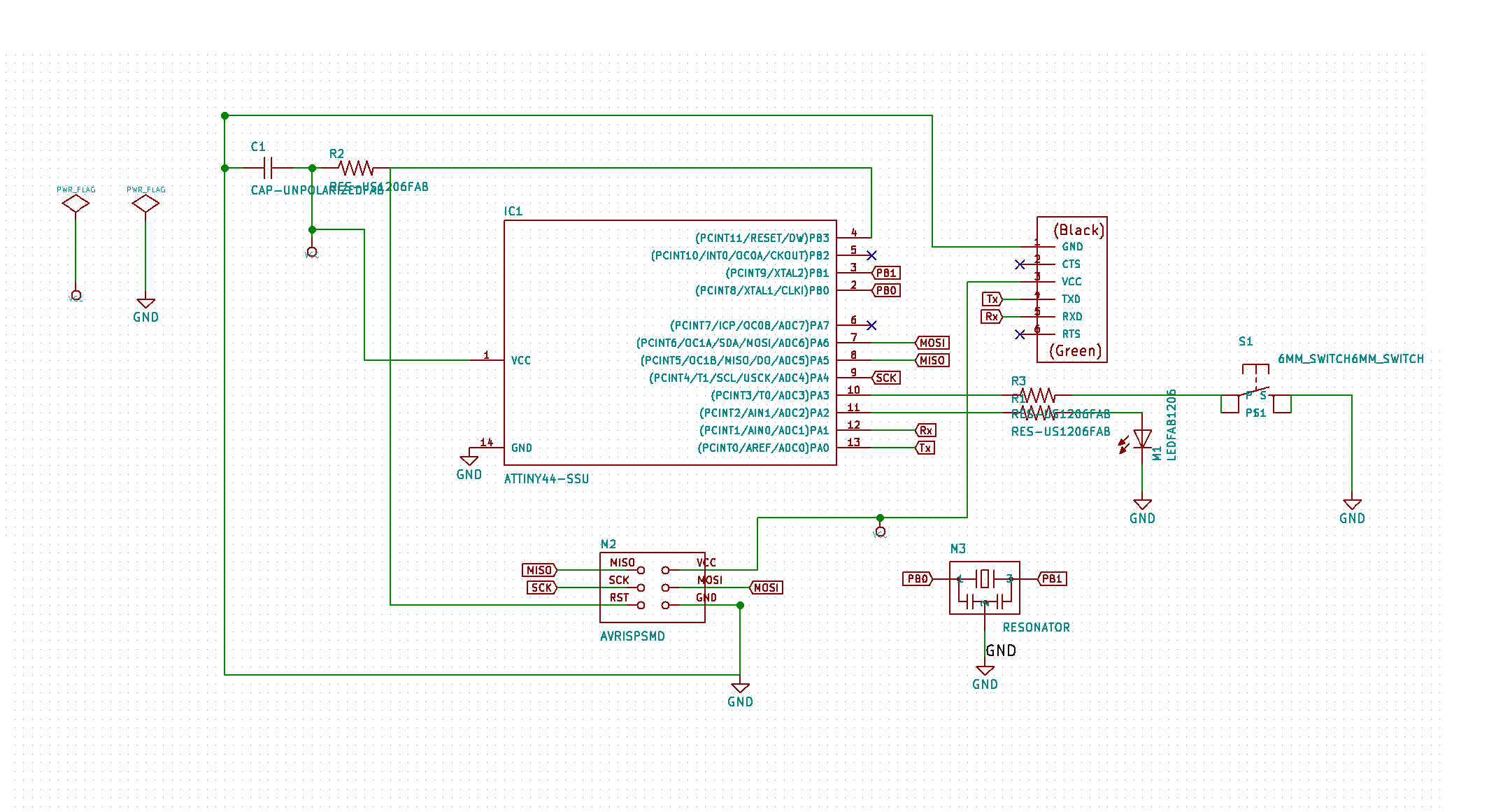This screenshot has height=812, width=1496.
Task: Click the IC1 reference text
Action: (x=513, y=211)
